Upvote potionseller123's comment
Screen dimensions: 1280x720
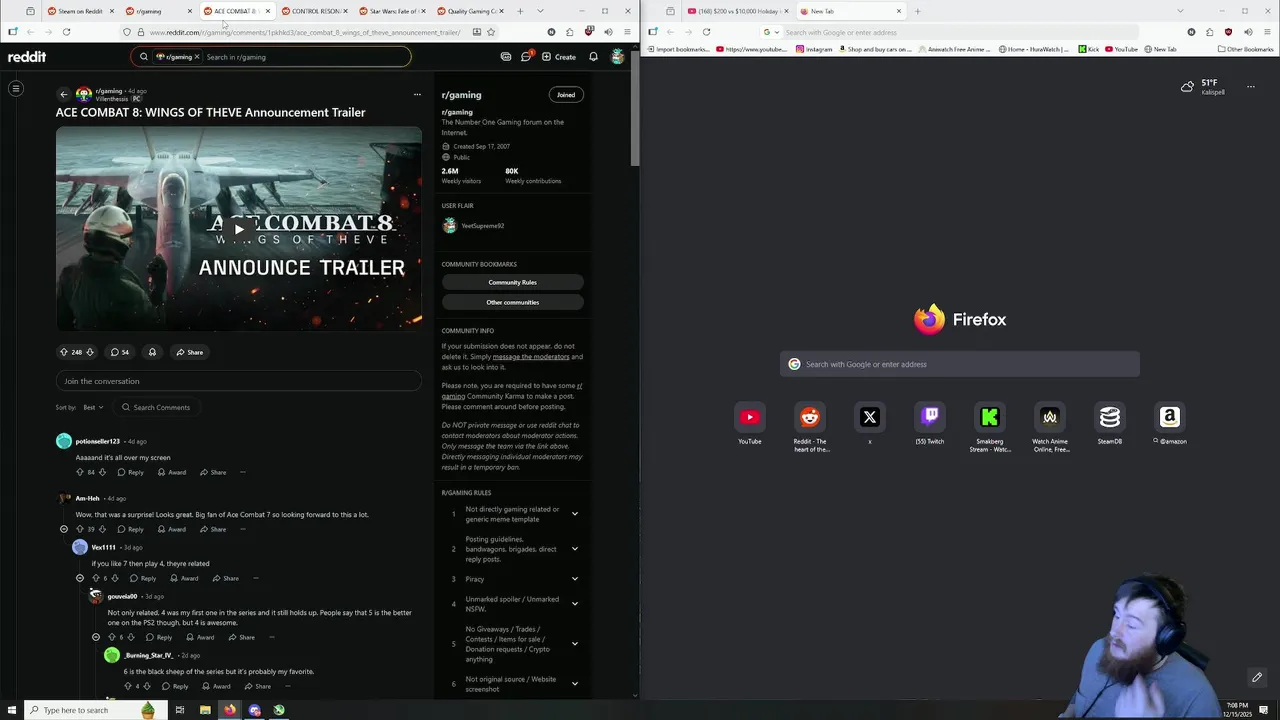80,472
